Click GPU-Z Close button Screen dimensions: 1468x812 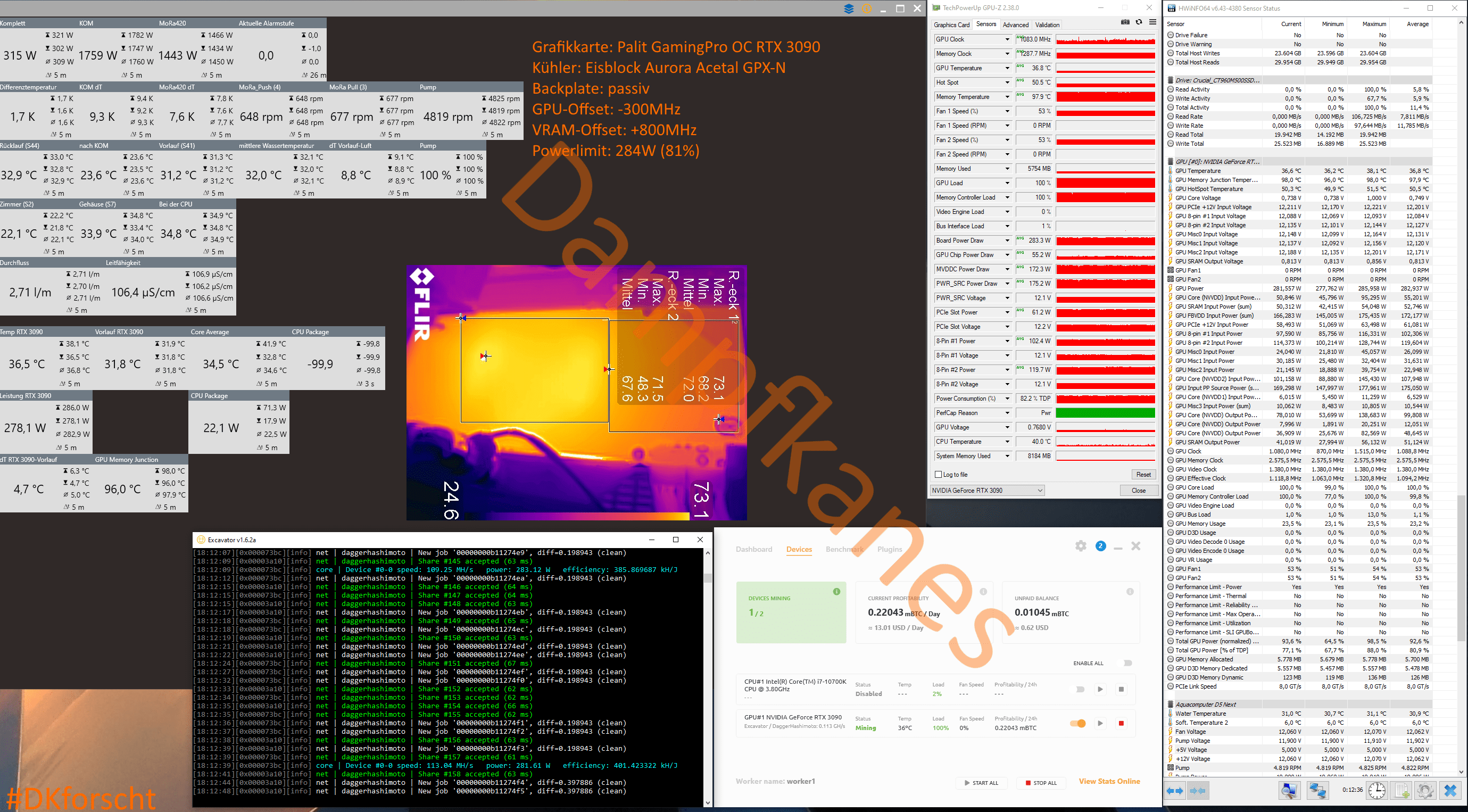(1138, 491)
